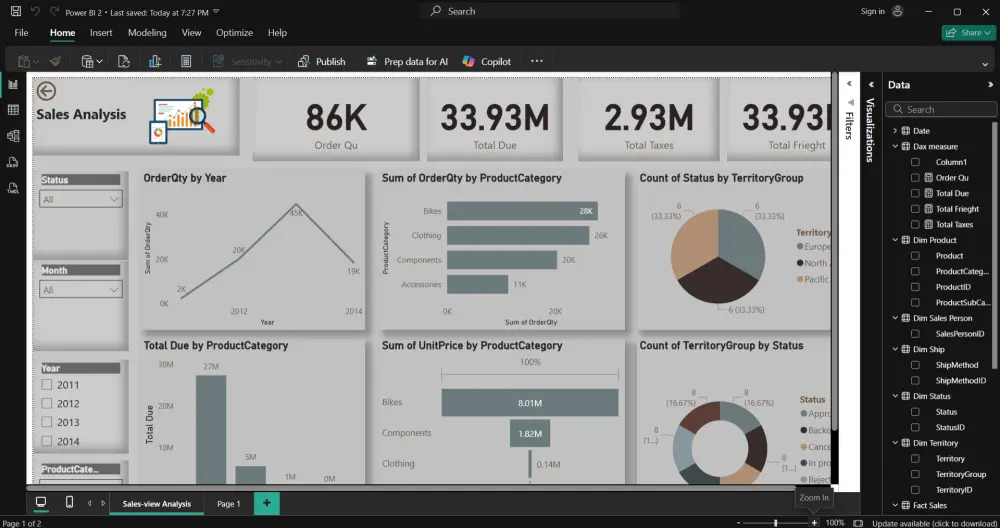Check the 2013 year checkbox

(x=47, y=422)
